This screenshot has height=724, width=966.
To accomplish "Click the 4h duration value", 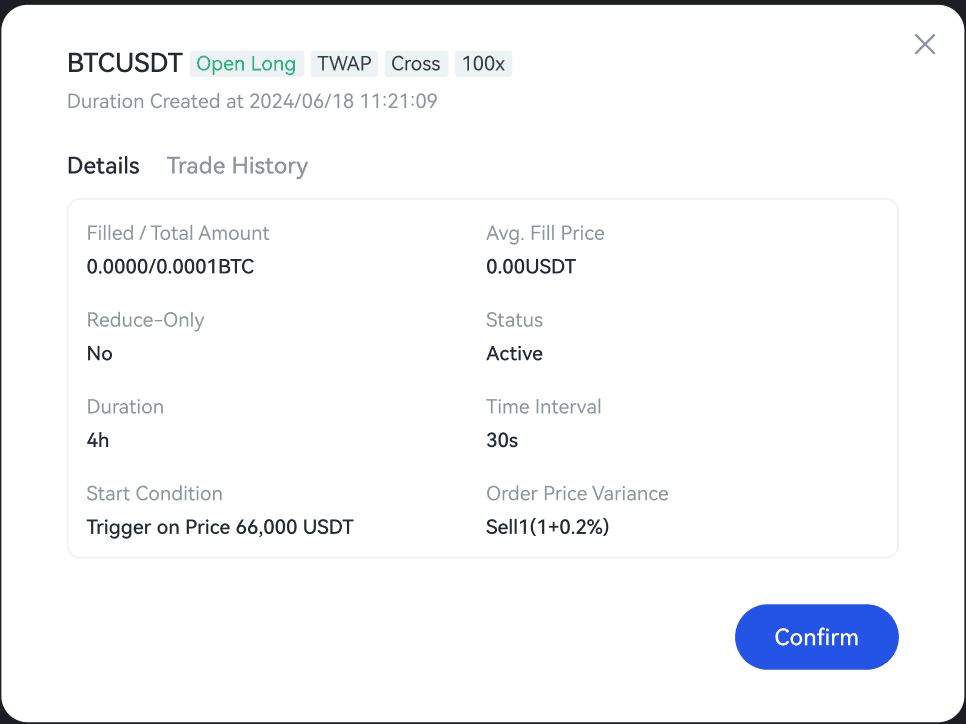I will [x=98, y=440].
